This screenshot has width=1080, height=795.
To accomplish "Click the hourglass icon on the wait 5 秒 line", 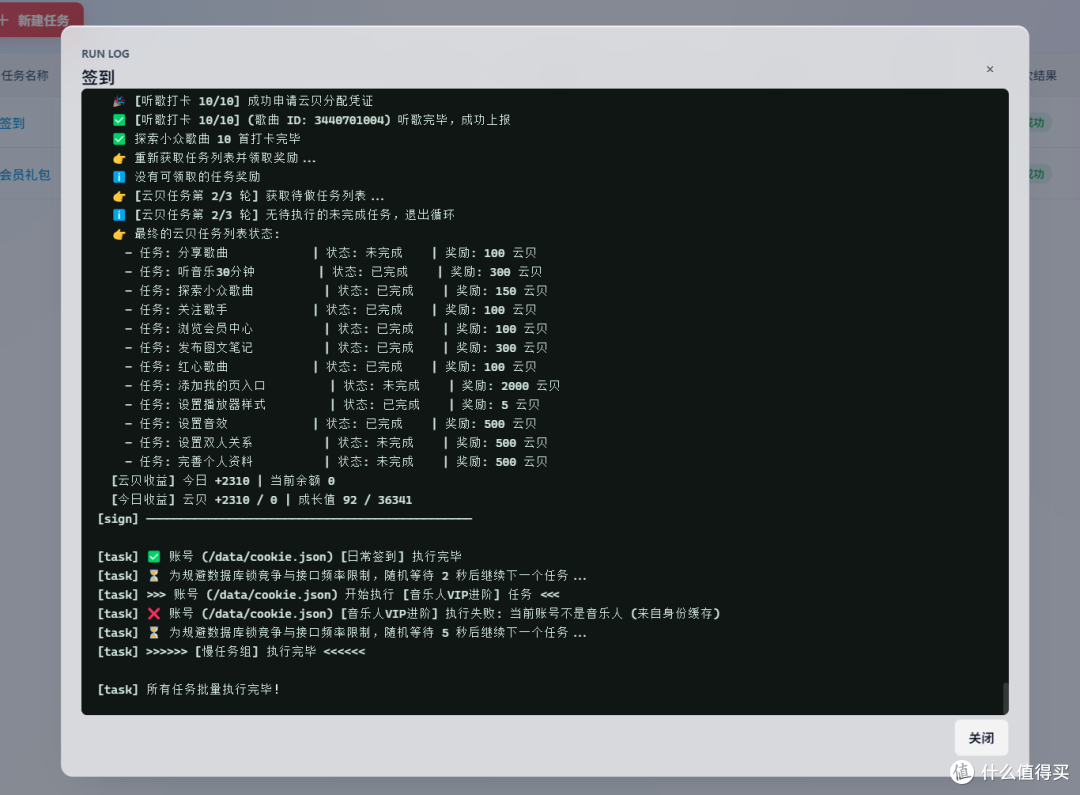I will pyautogui.click(x=154, y=632).
